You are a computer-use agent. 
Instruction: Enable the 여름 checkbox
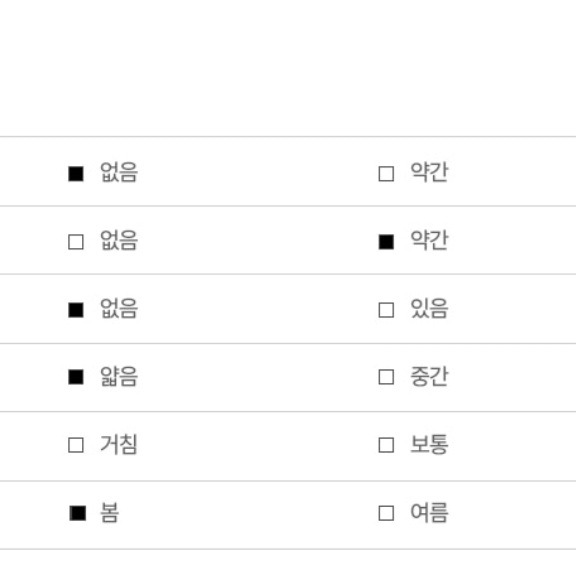386,513
